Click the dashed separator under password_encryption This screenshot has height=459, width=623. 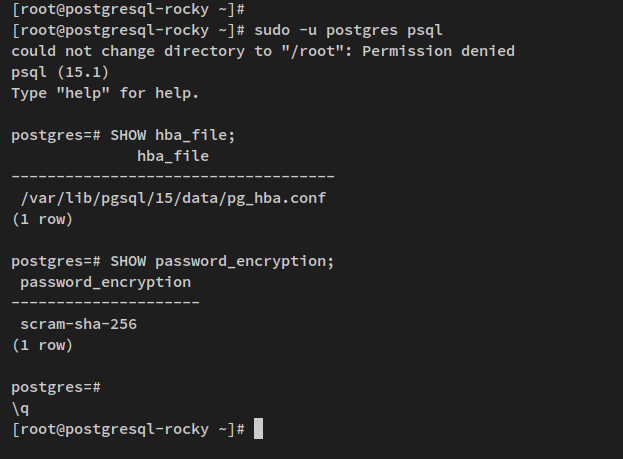click(x=105, y=302)
